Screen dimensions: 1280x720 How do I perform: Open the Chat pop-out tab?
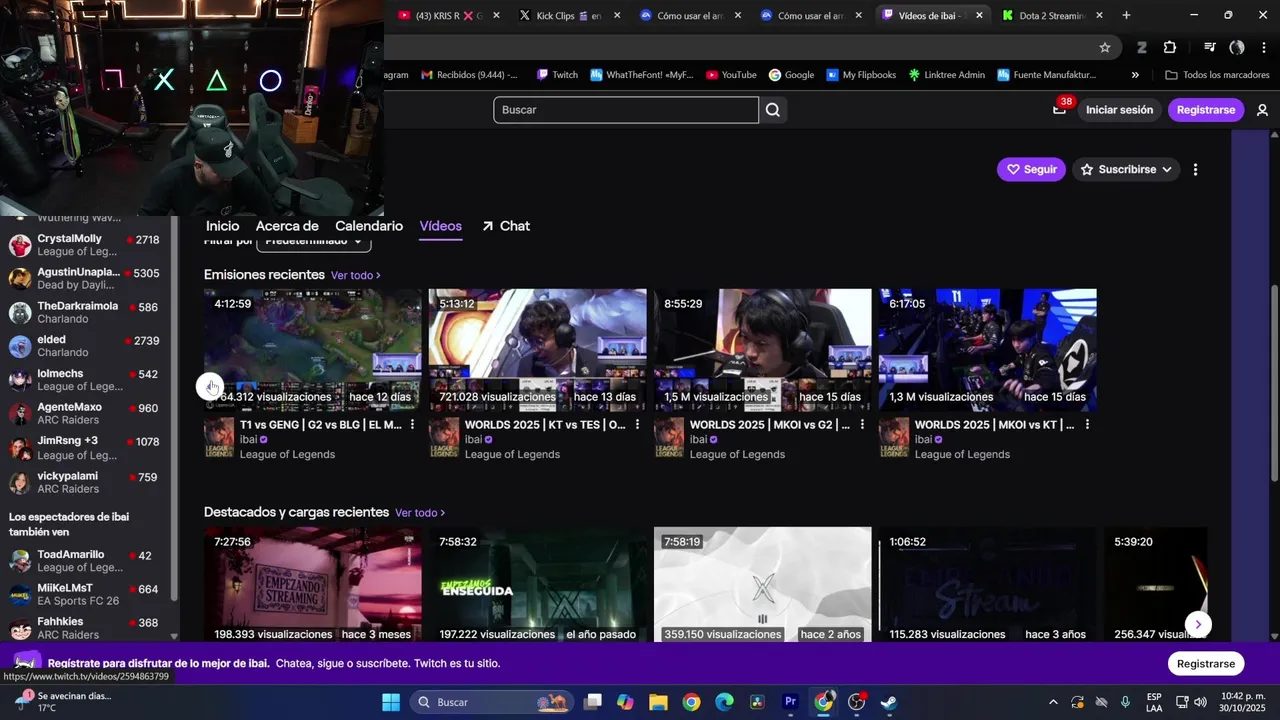coord(506,226)
